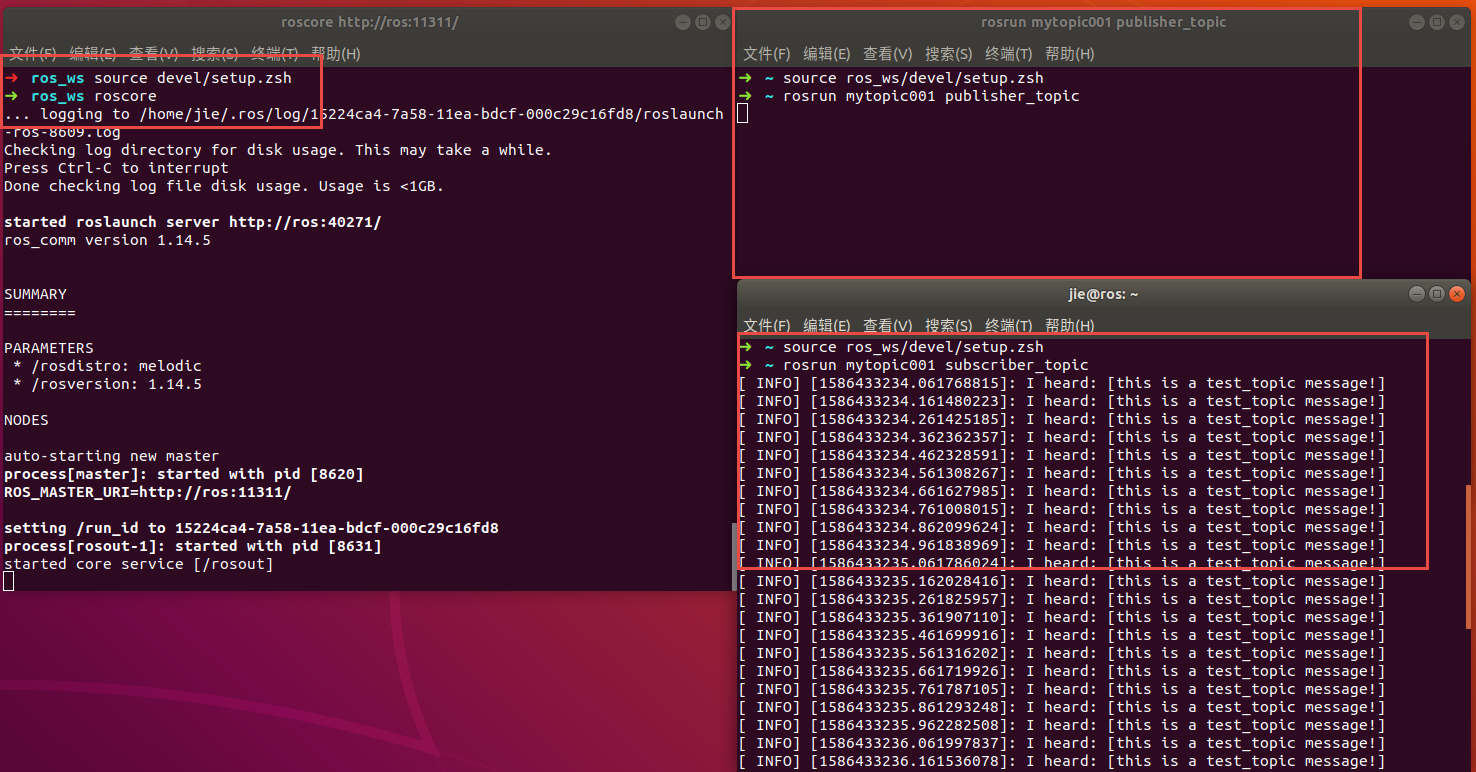Viewport: 1476px width, 772px height.
Task: Open 终端(T) menu in jie@ros terminal
Action: pos(1009,325)
